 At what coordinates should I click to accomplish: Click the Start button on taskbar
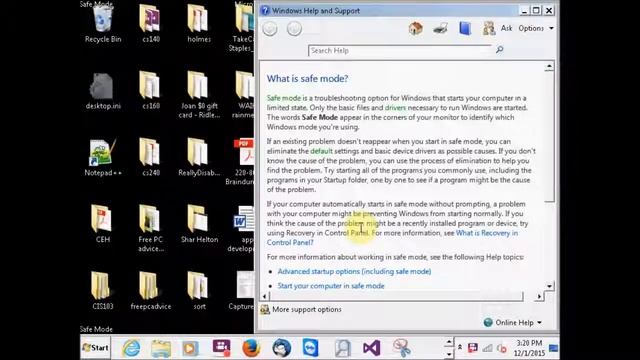tap(96, 348)
